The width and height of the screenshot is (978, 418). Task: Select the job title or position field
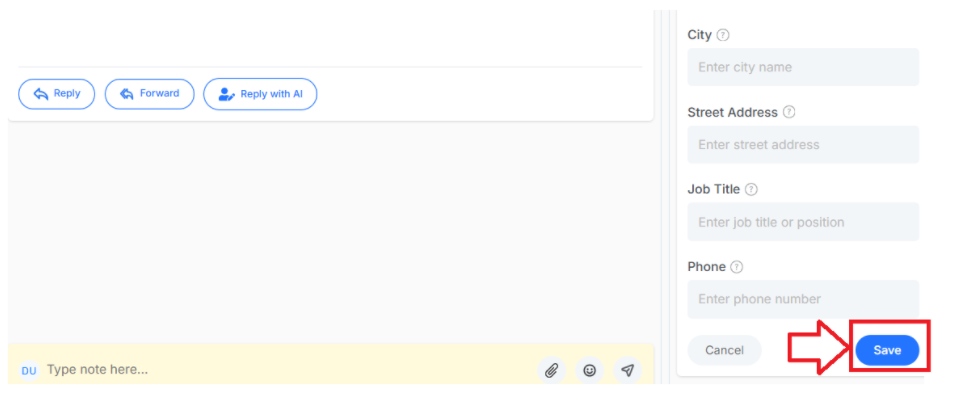803,222
